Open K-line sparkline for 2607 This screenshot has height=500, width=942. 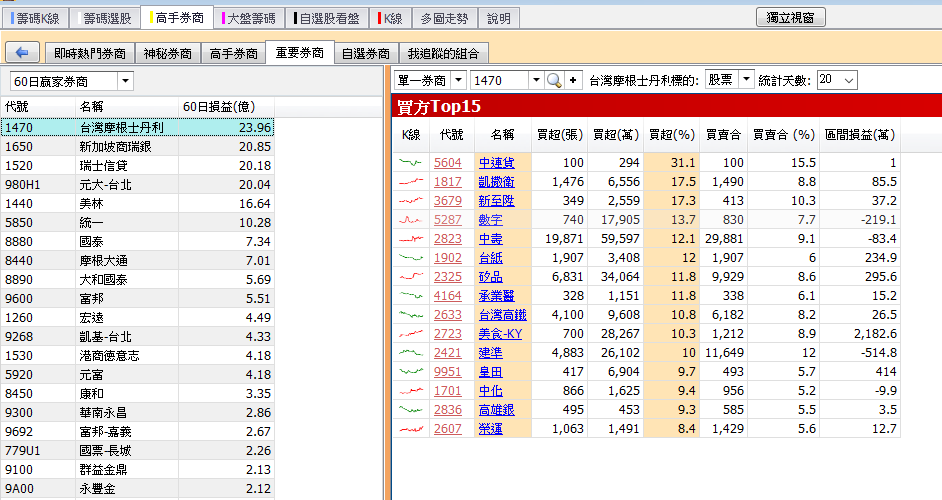pyautogui.click(x=411, y=429)
